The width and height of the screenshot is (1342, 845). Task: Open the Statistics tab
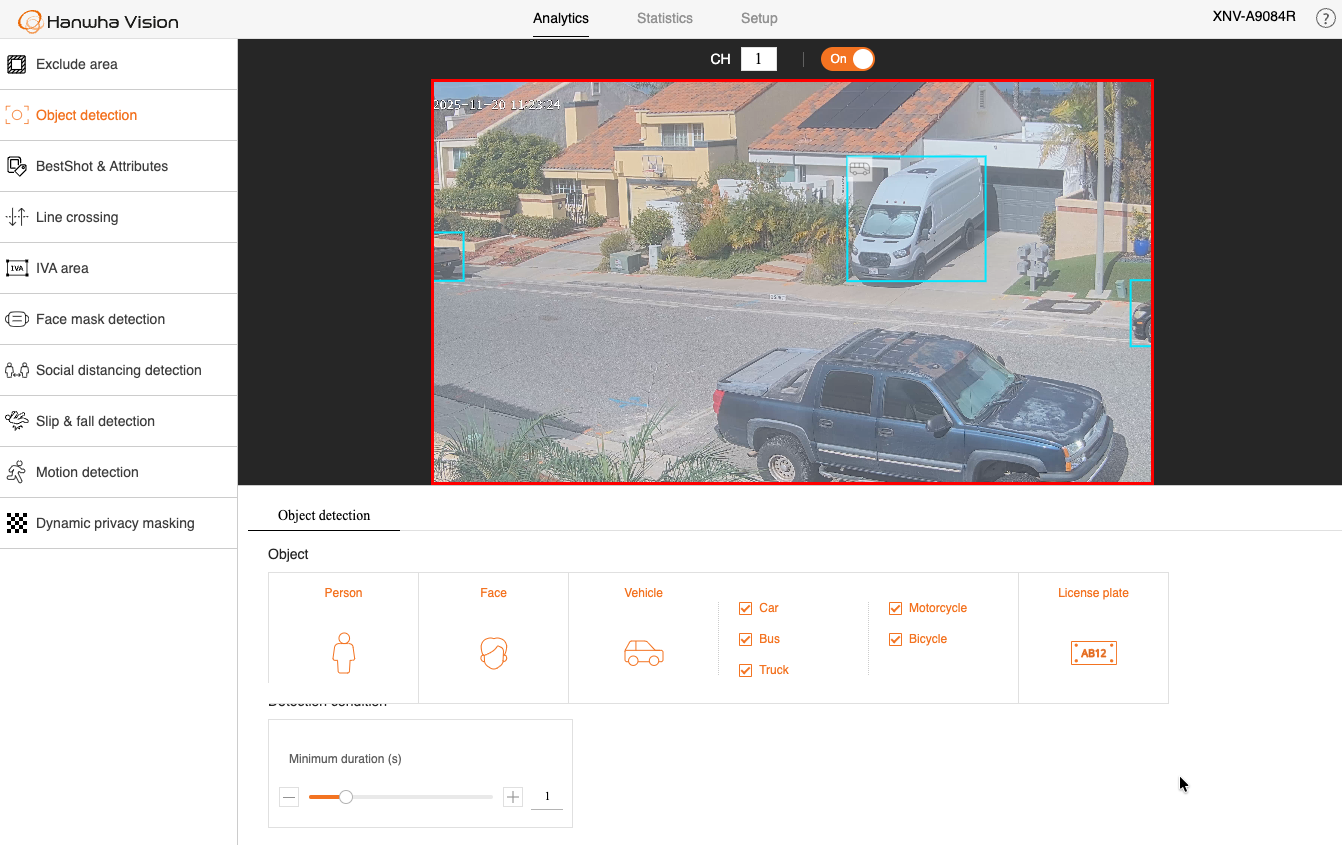(665, 18)
